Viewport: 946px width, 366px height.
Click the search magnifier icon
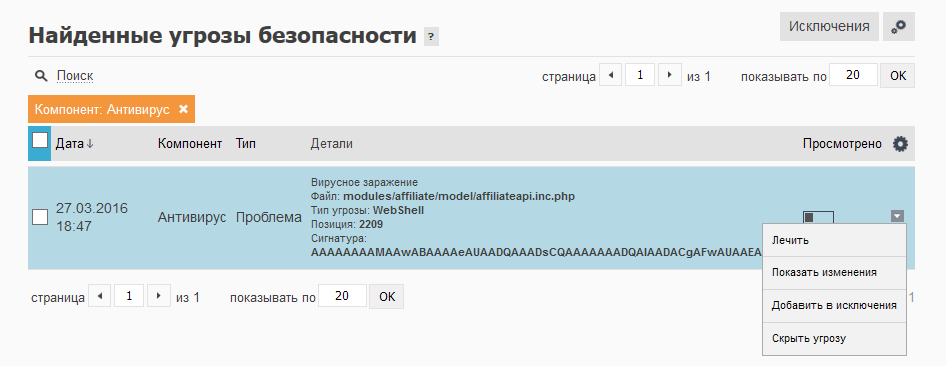[x=40, y=76]
